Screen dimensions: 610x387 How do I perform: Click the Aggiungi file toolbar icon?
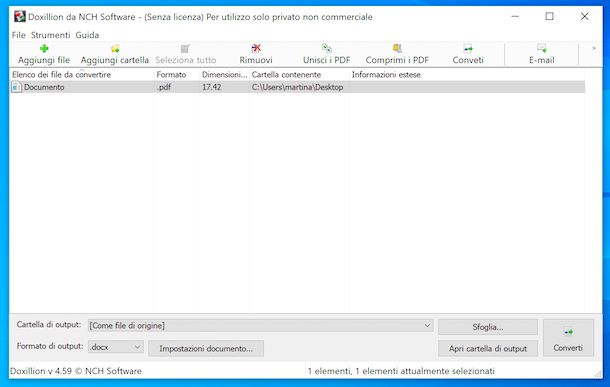pyautogui.click(x=44, y=49)
